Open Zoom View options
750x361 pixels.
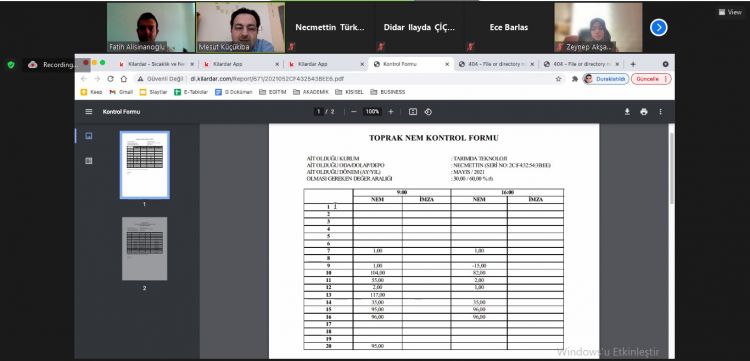pyautogui.click(x=730, y=12)
